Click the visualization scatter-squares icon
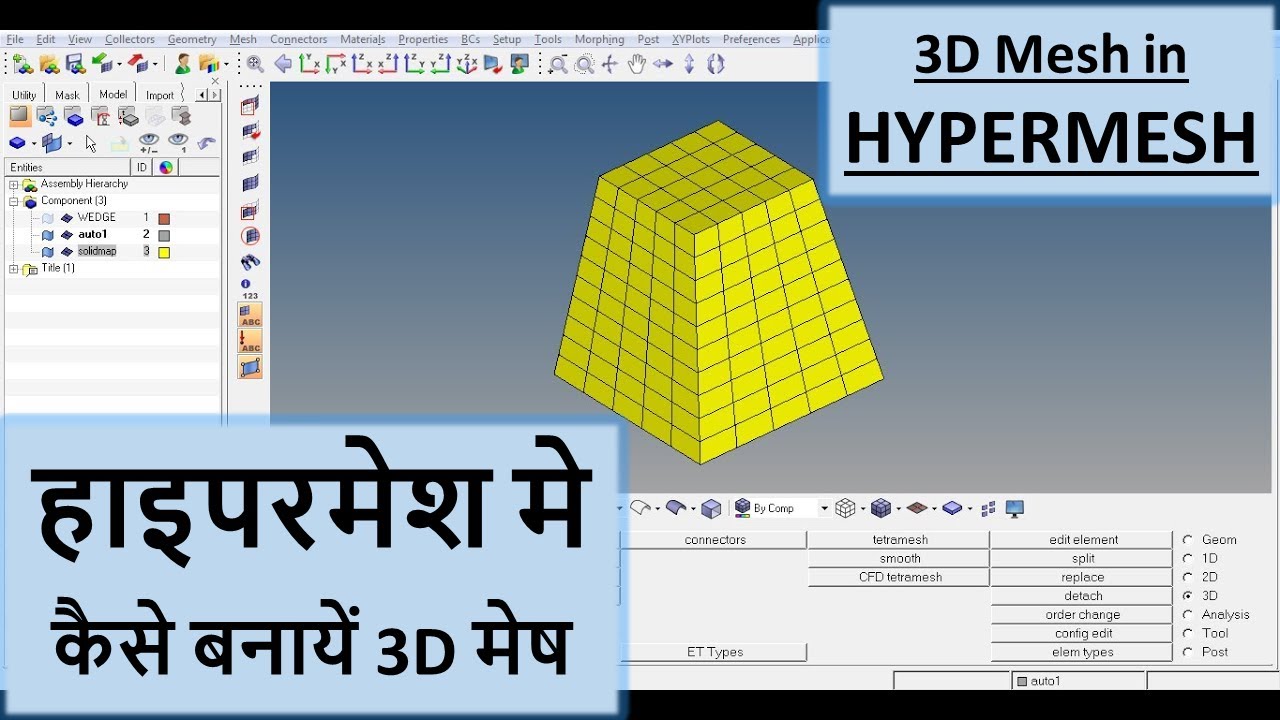Screen dimensions: 1280x720 point(988,509)
